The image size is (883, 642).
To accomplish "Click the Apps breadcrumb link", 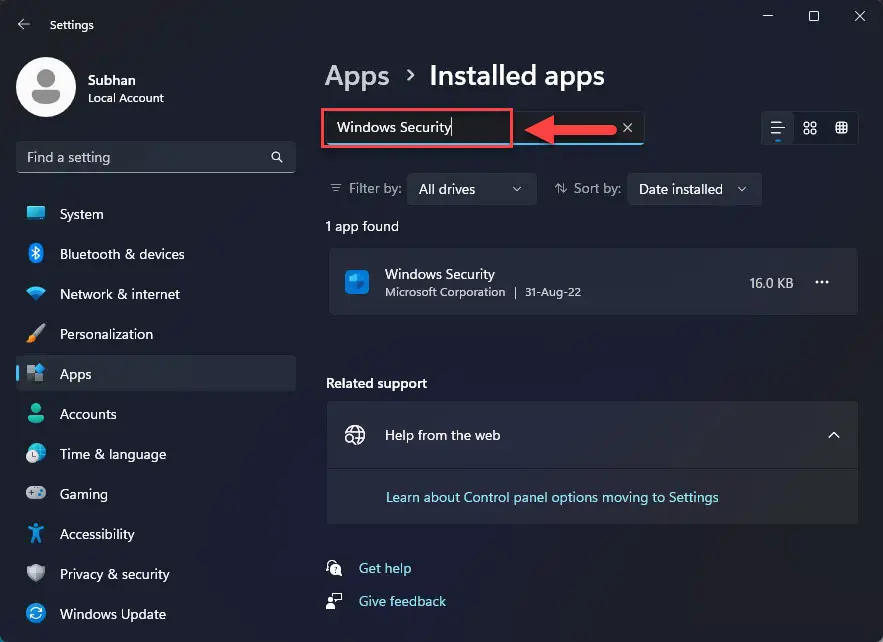I will [357, 76].
